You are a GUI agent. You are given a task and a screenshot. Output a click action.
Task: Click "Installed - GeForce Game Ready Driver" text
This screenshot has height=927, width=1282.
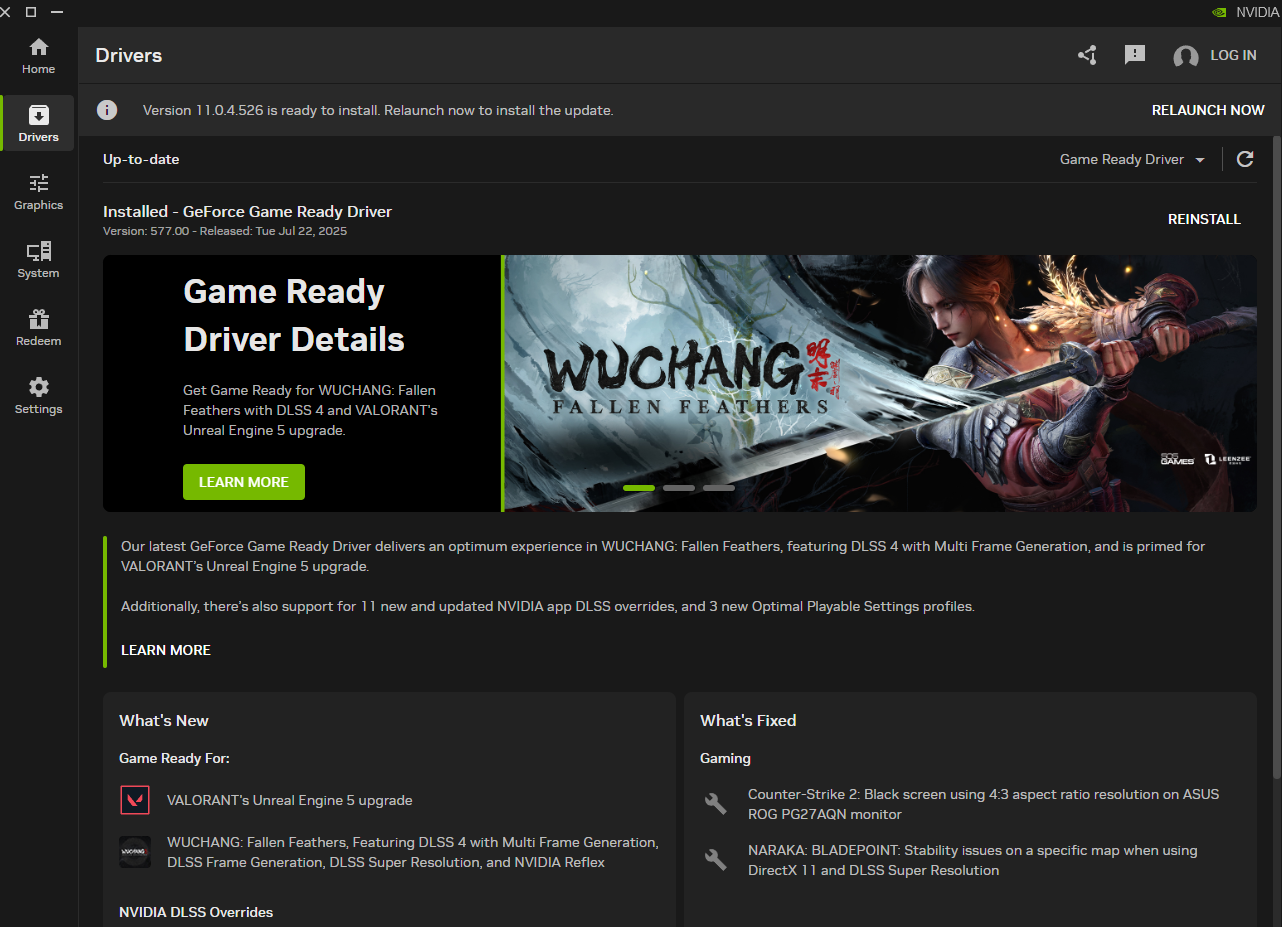click(247, 212)
